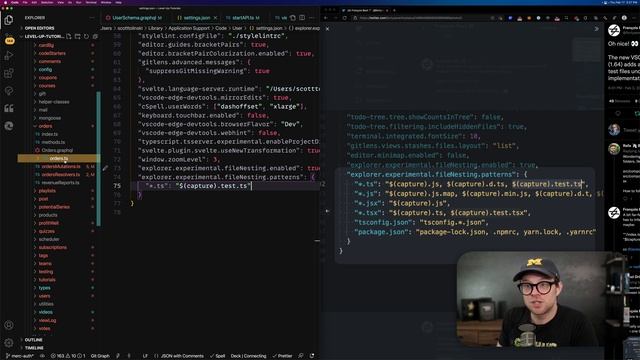This screenshot has height=360, width=640.
Task: Collapse the orders folder
Action: click(45, 126)
